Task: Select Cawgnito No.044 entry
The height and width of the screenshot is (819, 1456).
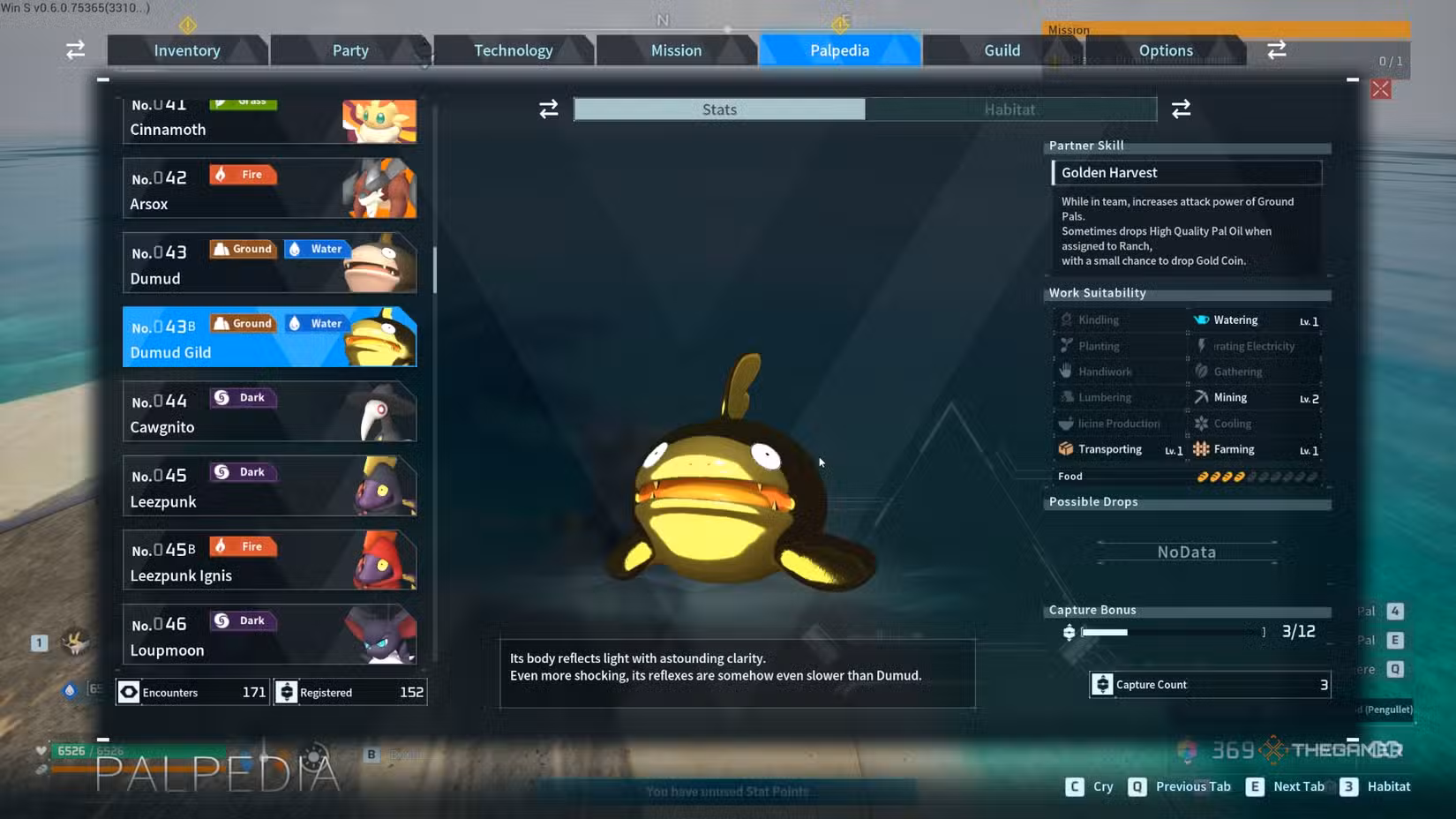Action: [x=269, y=411]
